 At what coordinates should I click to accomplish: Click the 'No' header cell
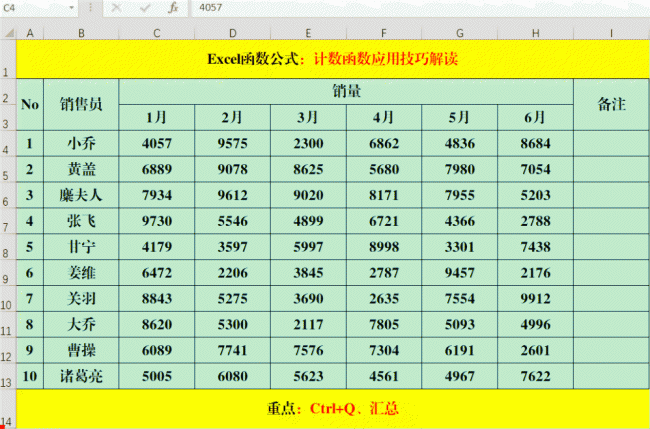(x=30, y=104)
